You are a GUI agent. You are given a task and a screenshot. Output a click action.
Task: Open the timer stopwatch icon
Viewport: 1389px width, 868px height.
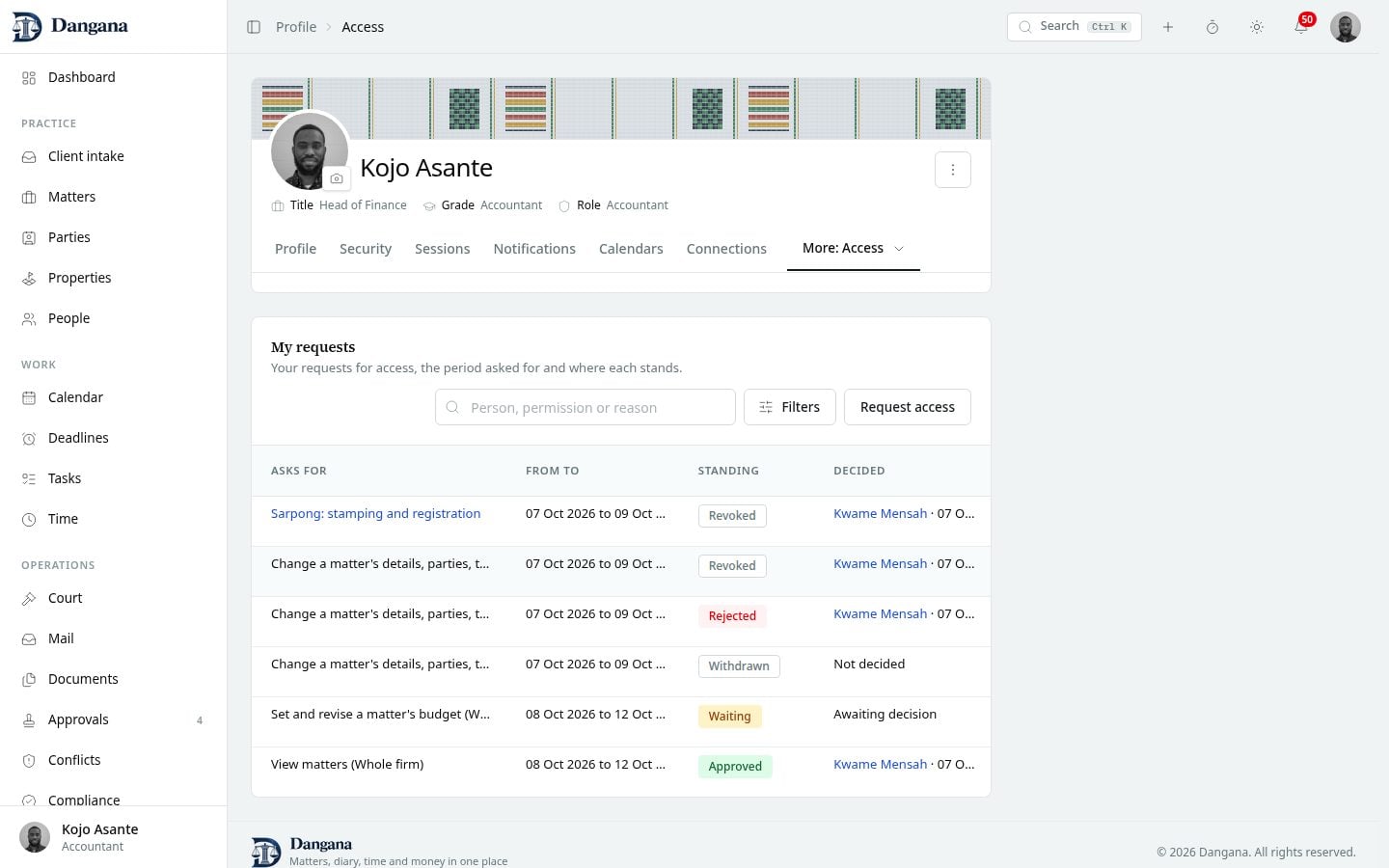(x=1212, y=27)
